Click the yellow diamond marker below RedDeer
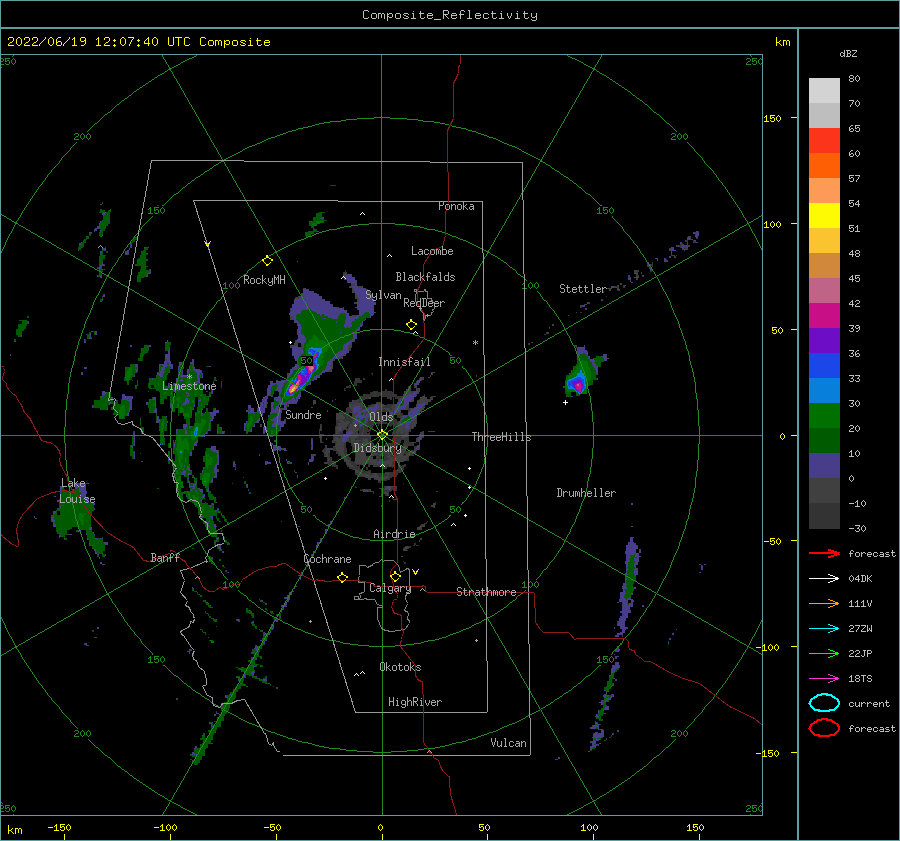The width and height of the screenshot is (900, 841). point(411,325)
